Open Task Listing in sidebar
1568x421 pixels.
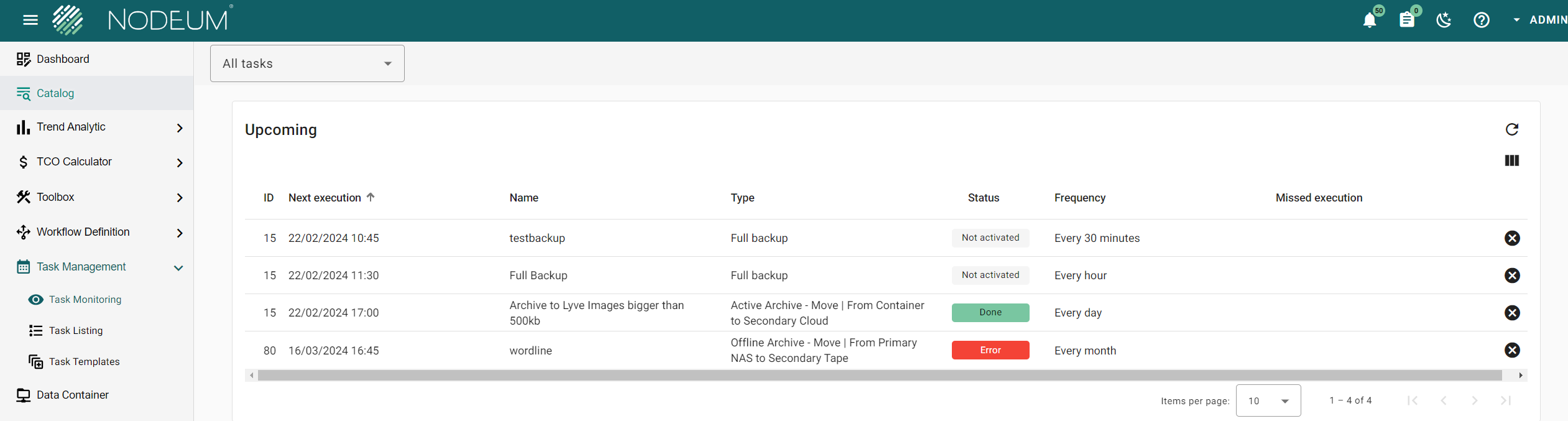tap(76, 331)
